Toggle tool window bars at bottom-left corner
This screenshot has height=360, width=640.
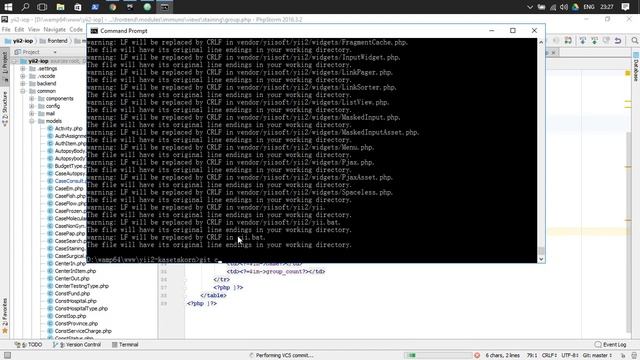coord(7,356)
